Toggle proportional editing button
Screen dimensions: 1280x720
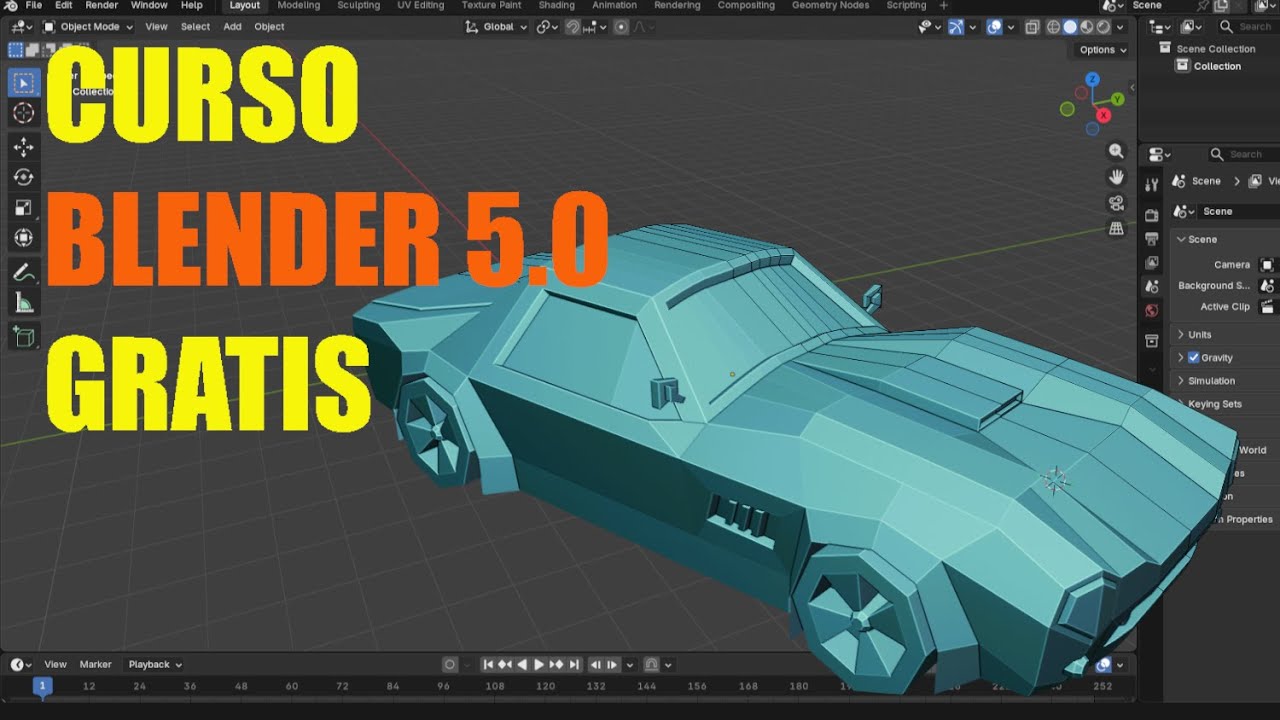pyautogui.click(x=622, y=27)
